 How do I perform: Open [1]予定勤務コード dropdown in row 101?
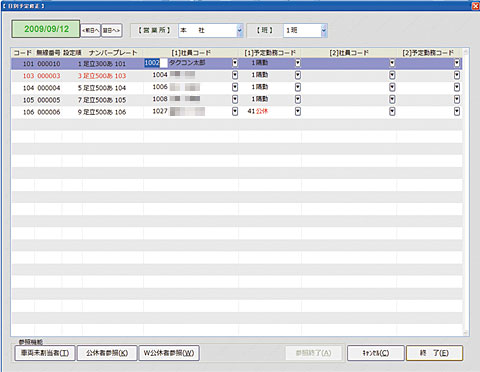point(298,63)
